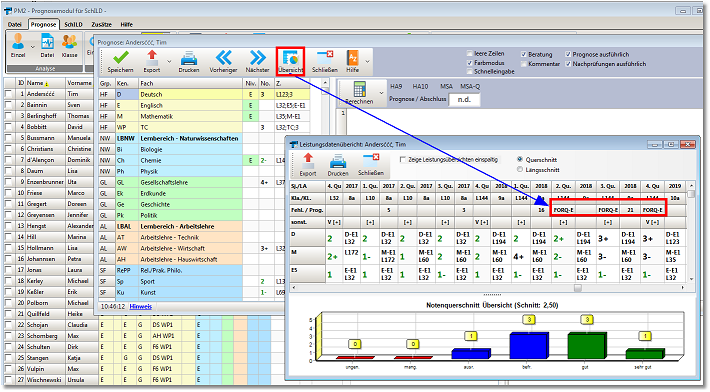The height and width of the screenshot is (392, 710).
Task: Check Zeige Leistungsübersichten einspaltig
Action: point(403,160)
